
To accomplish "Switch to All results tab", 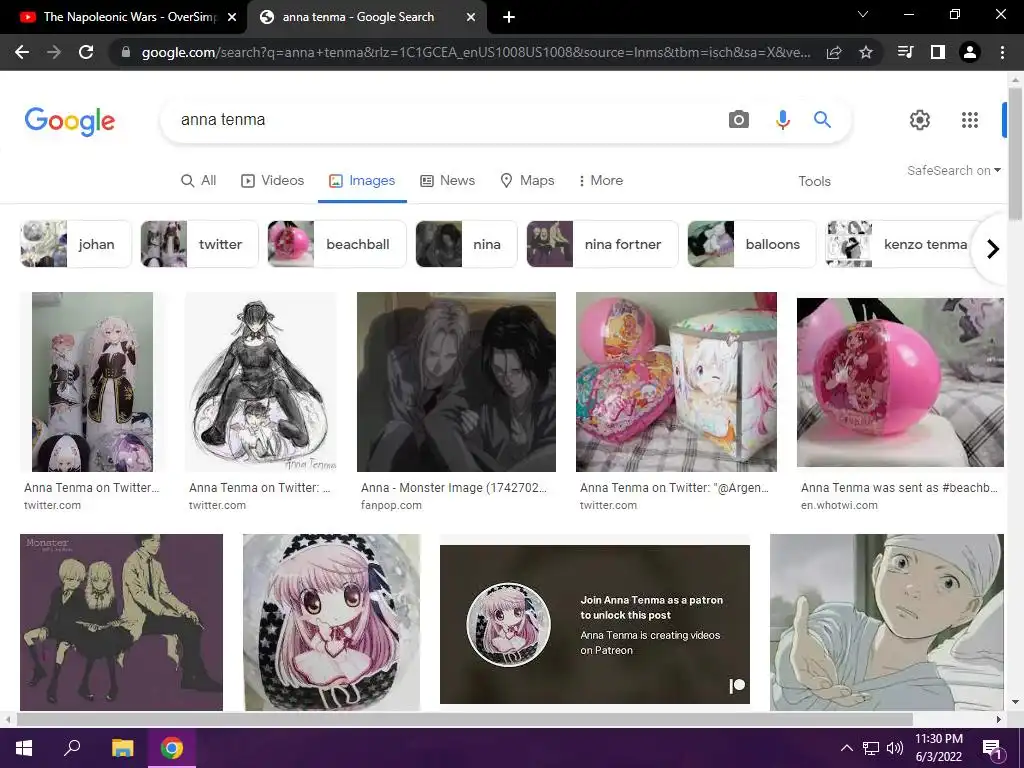I will click(x=199, y=180).
